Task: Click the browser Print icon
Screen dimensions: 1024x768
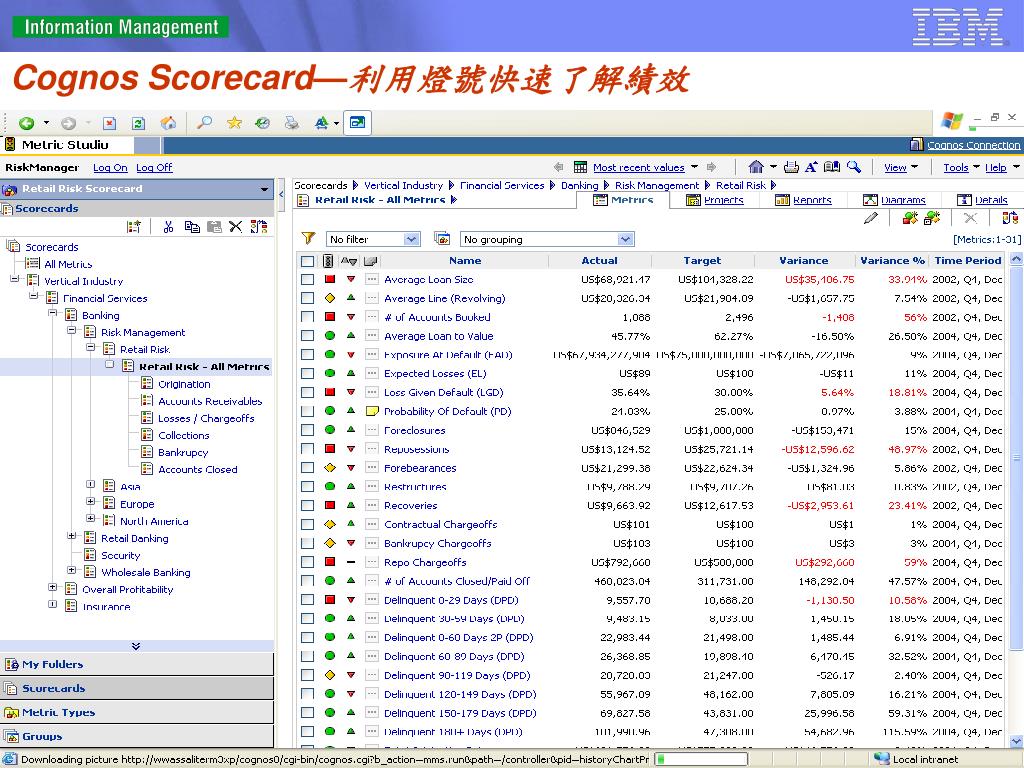Action: (x=292, y=123)
